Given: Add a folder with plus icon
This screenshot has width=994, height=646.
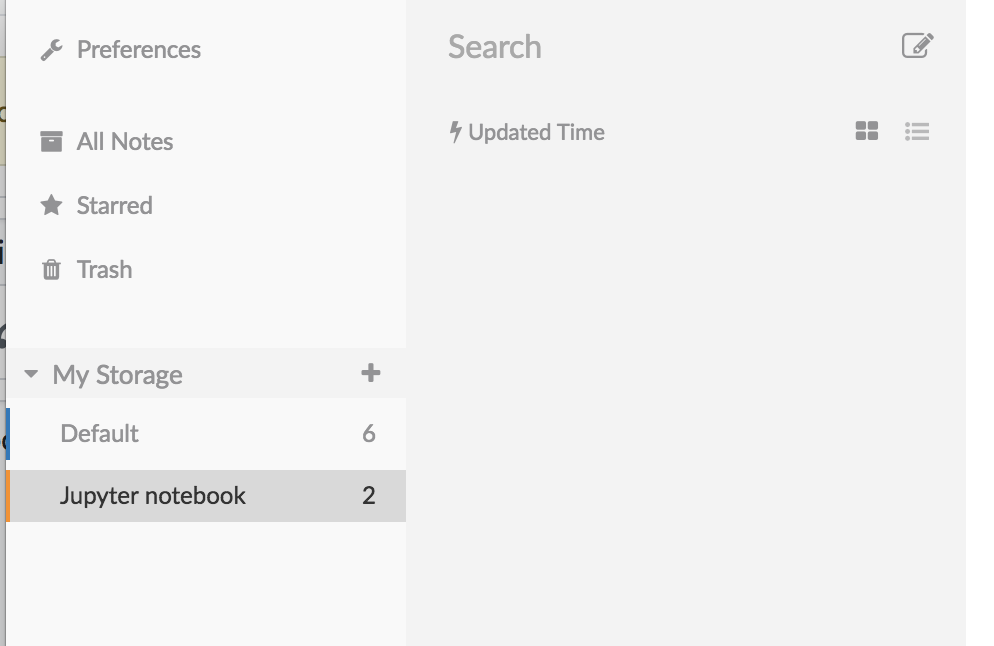Looking at the screenshot, I should tap(370, 373).
